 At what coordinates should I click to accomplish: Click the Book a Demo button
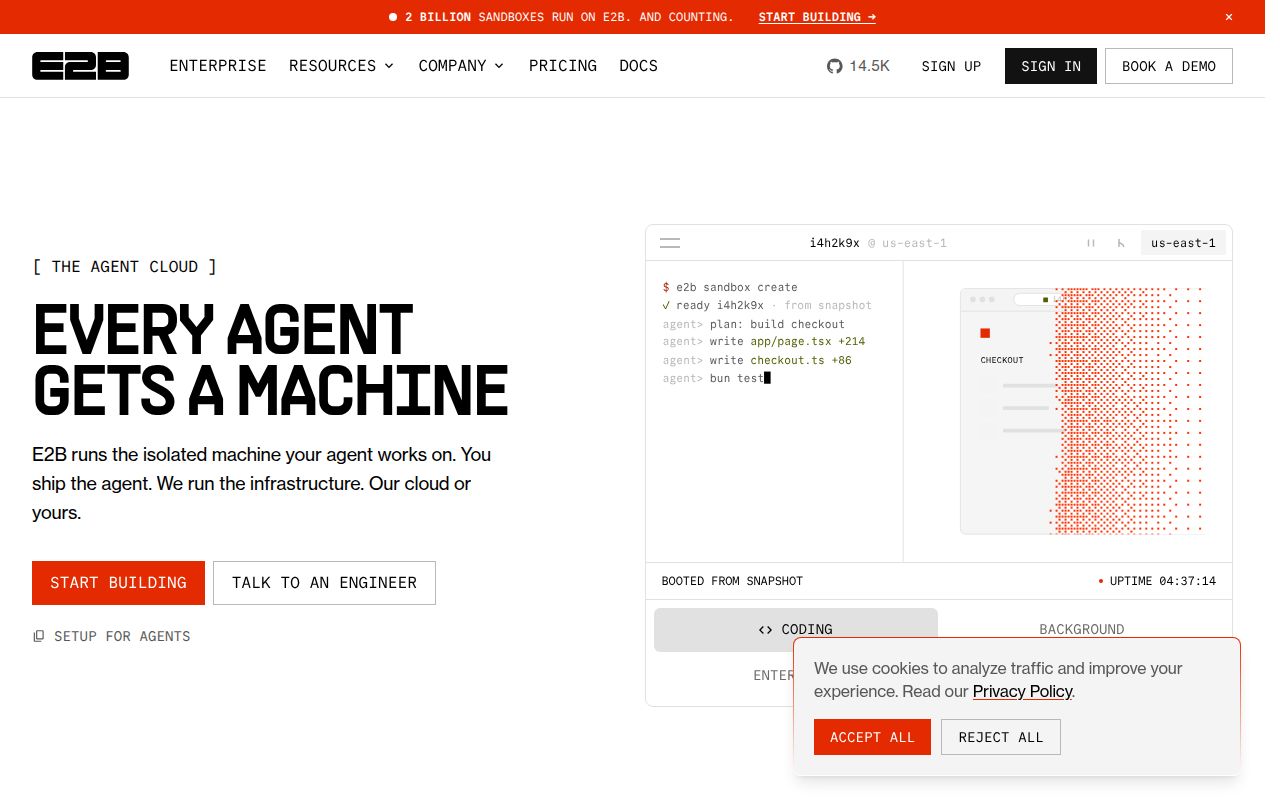[x=1169, y=66]
